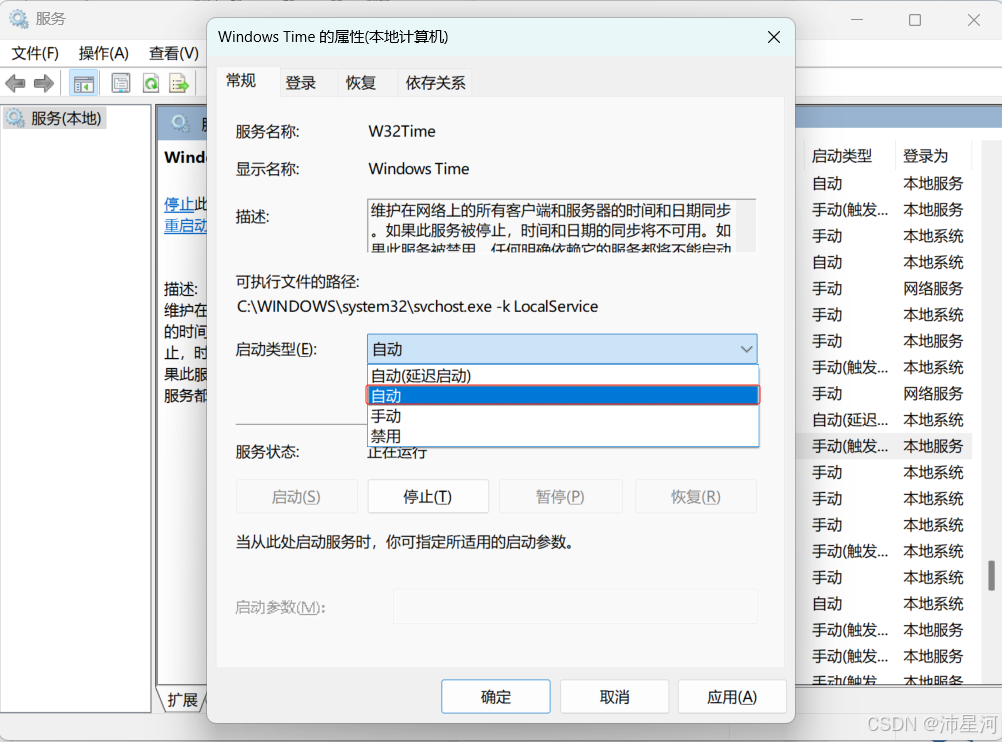The width and height of the screenshot is (1002, 742).
Task: Close the Windows Time properties dialog
Action: pos(773,37)
